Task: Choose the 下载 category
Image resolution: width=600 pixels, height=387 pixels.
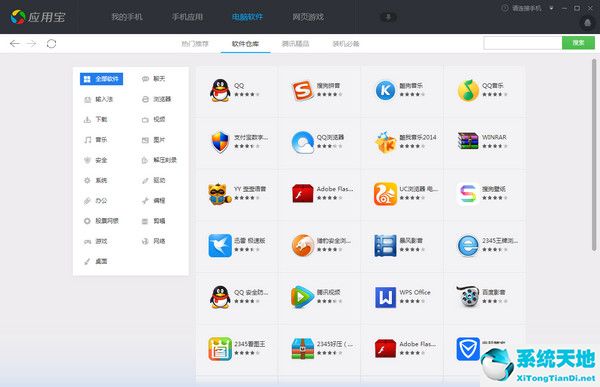Action: [95, 119]
